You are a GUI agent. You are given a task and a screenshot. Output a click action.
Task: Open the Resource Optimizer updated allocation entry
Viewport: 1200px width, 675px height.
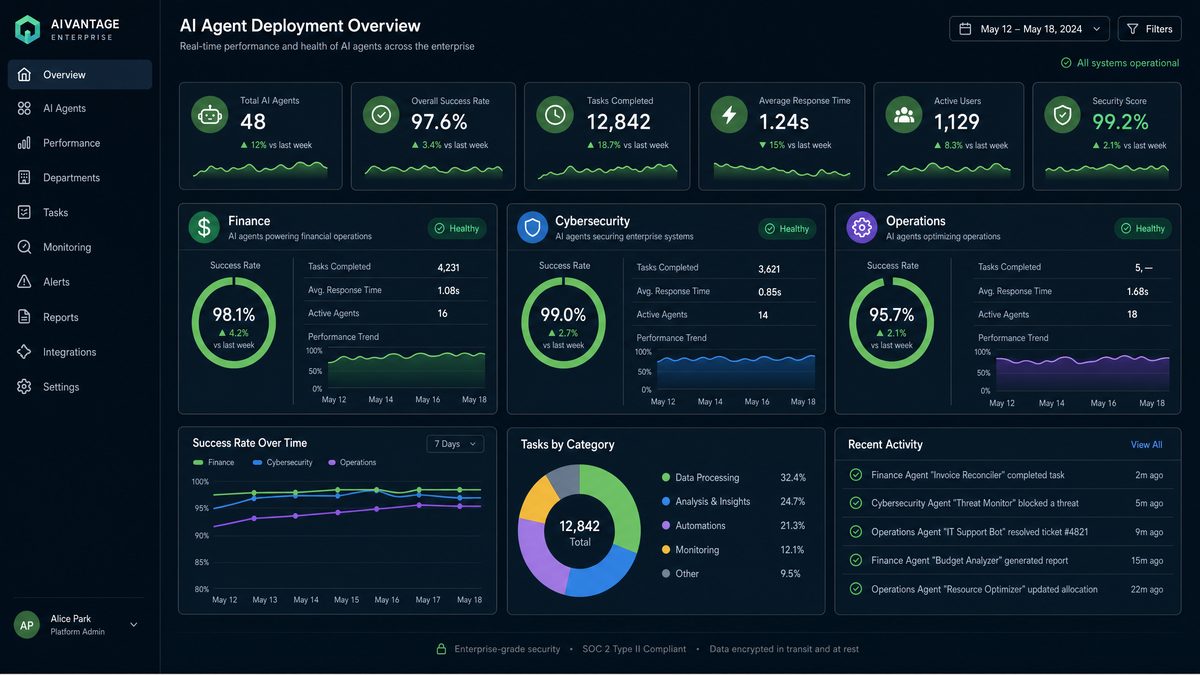click(1006, 589)
